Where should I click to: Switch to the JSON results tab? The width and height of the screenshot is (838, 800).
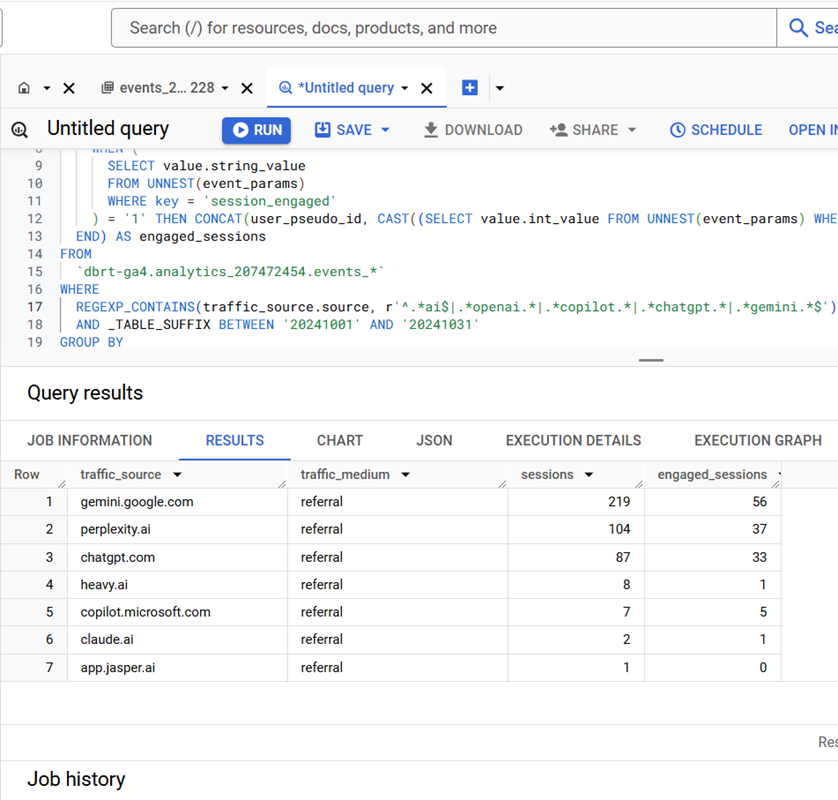(x=434, y=440)
